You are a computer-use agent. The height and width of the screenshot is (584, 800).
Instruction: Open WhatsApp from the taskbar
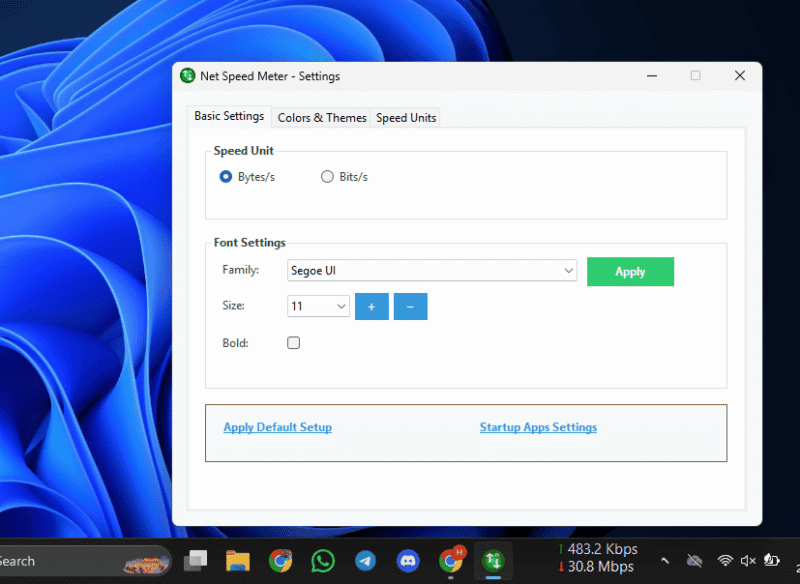click(x=322, y=561)
